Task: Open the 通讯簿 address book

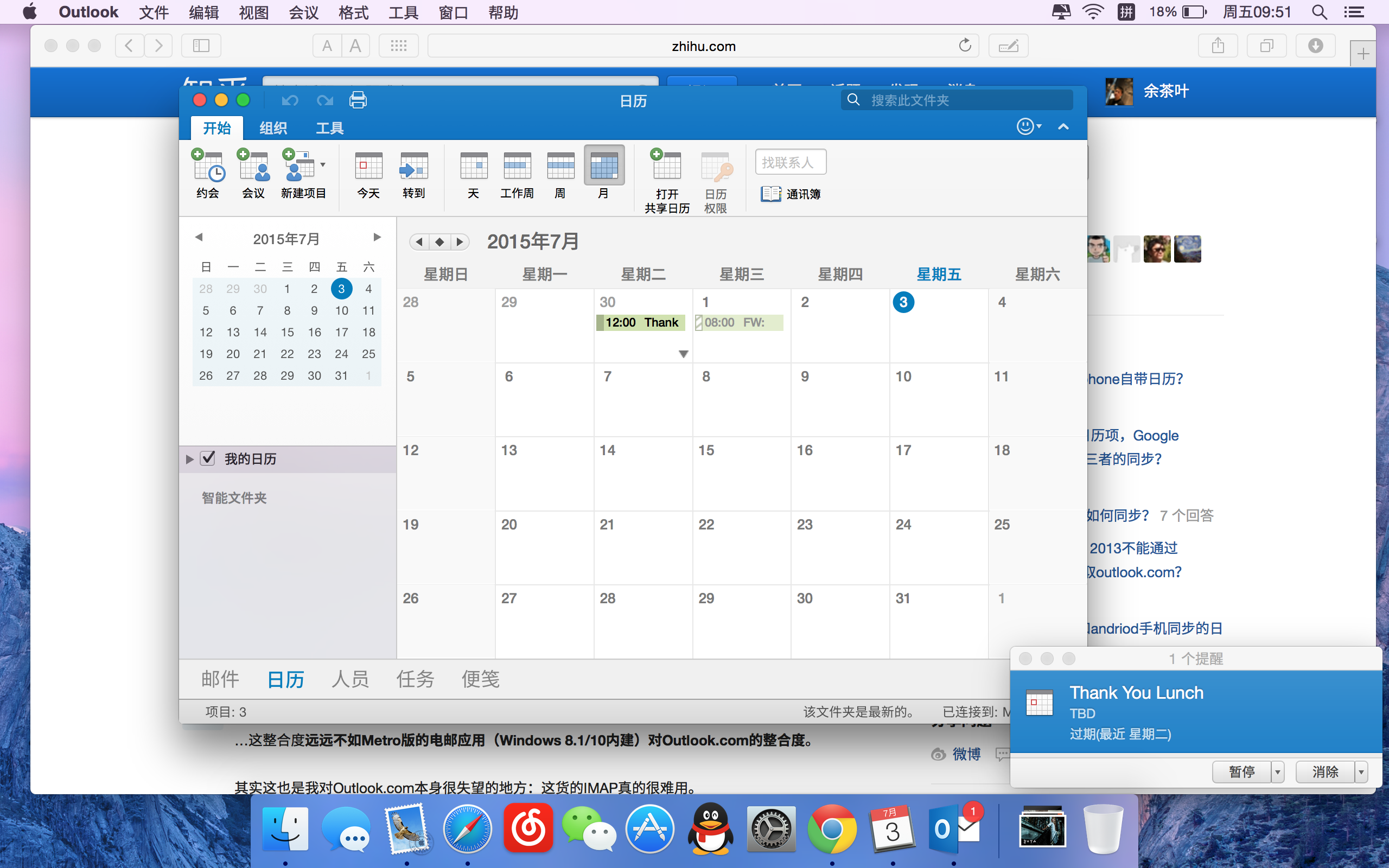Action: pos(791,194)
